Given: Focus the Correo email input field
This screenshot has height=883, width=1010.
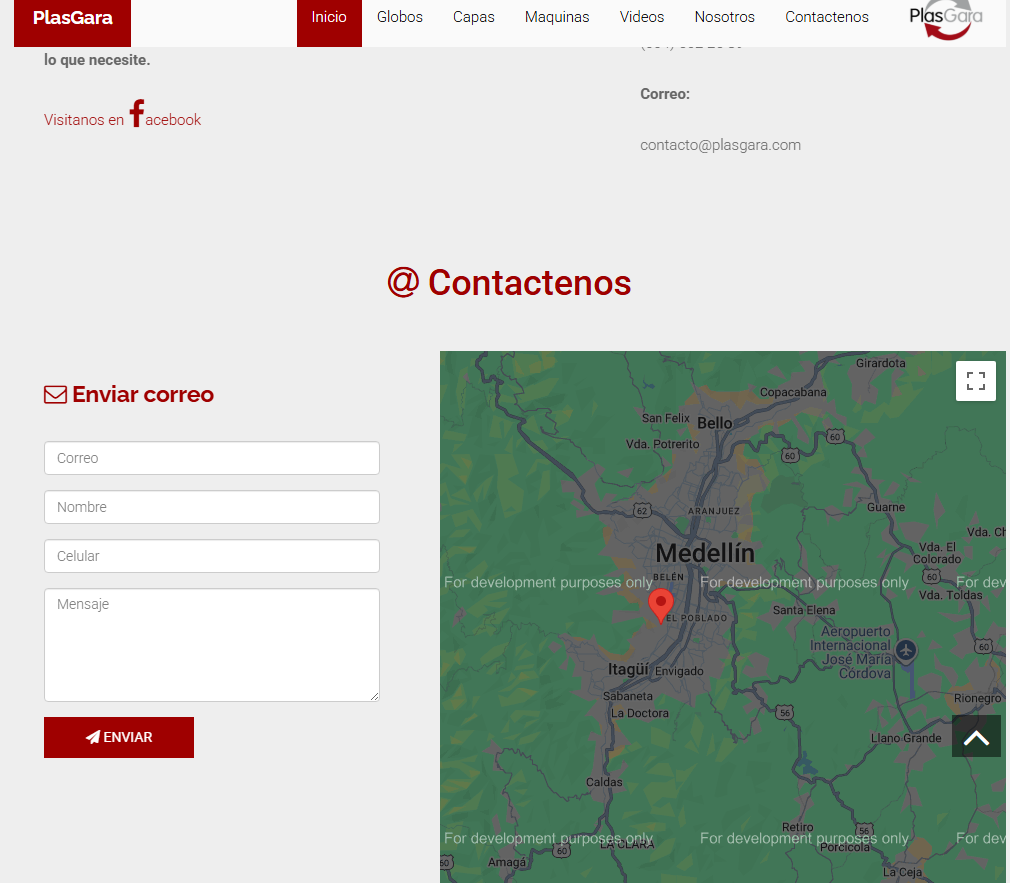Looking at the screenshot, I should click(211, 458).
